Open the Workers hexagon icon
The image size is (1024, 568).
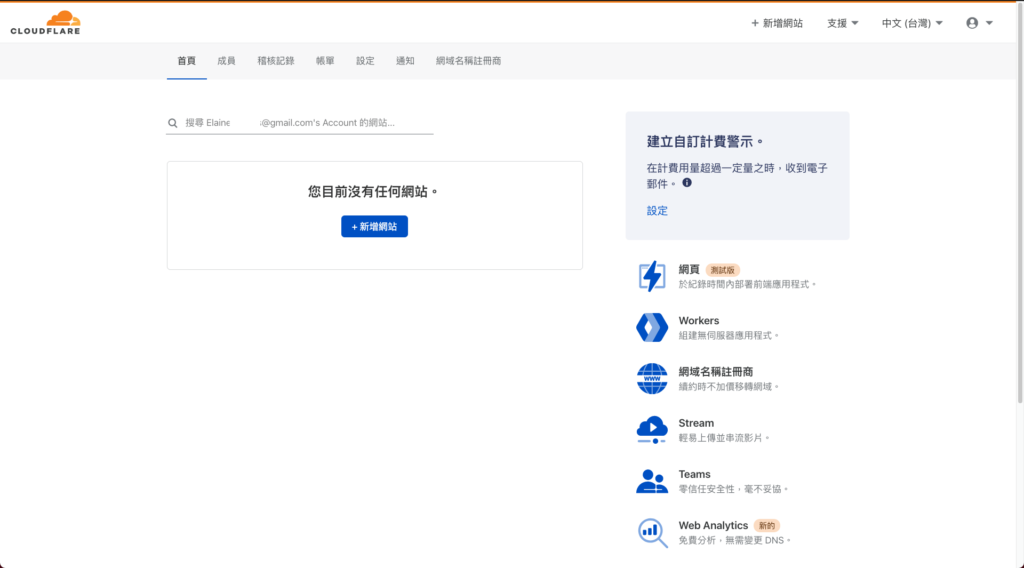click(652, 327)
